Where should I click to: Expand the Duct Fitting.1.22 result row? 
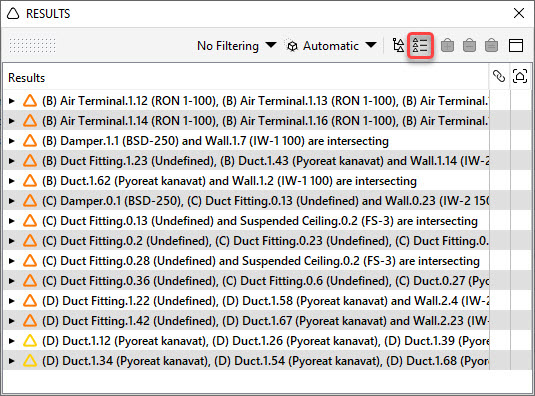coord(12,301)
